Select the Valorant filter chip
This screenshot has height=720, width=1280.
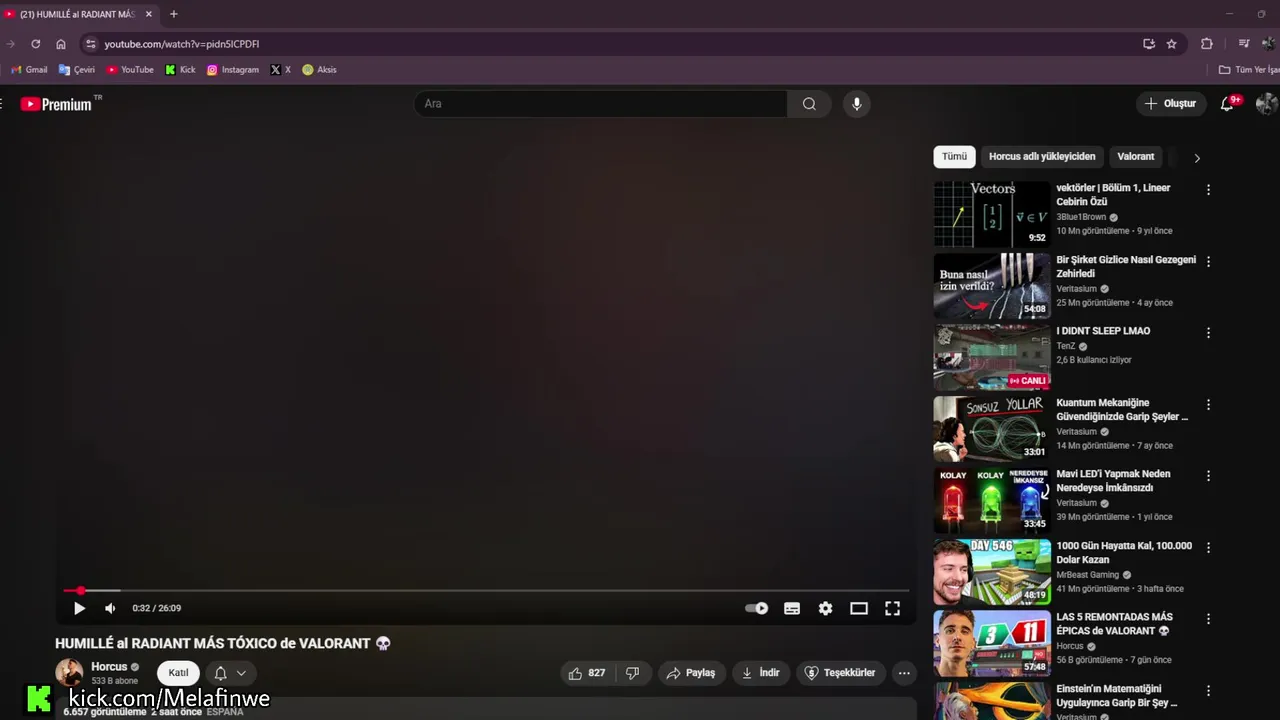click(x=1135, y=157)
